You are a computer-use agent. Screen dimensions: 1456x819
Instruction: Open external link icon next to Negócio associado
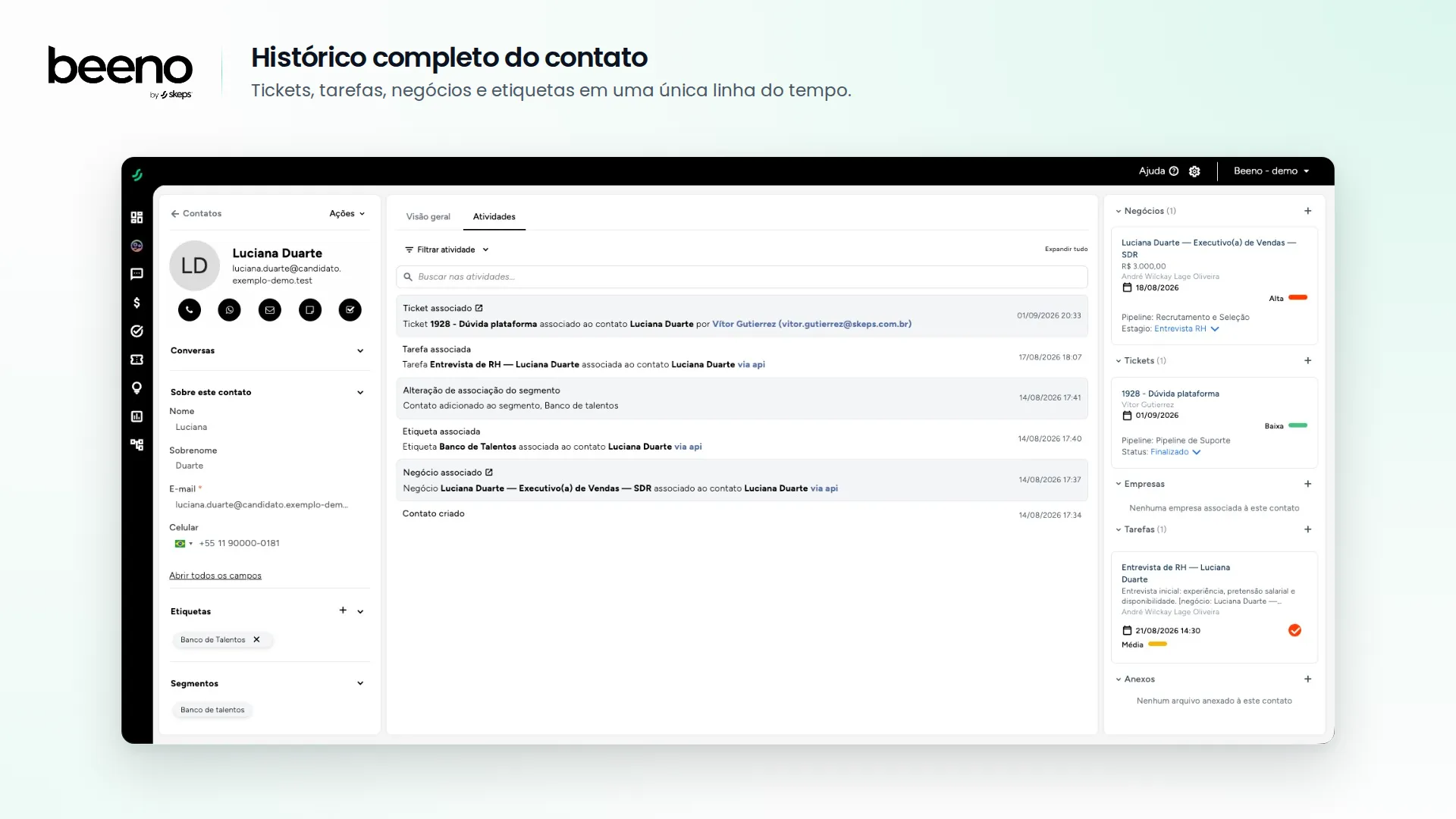[489, 472]
